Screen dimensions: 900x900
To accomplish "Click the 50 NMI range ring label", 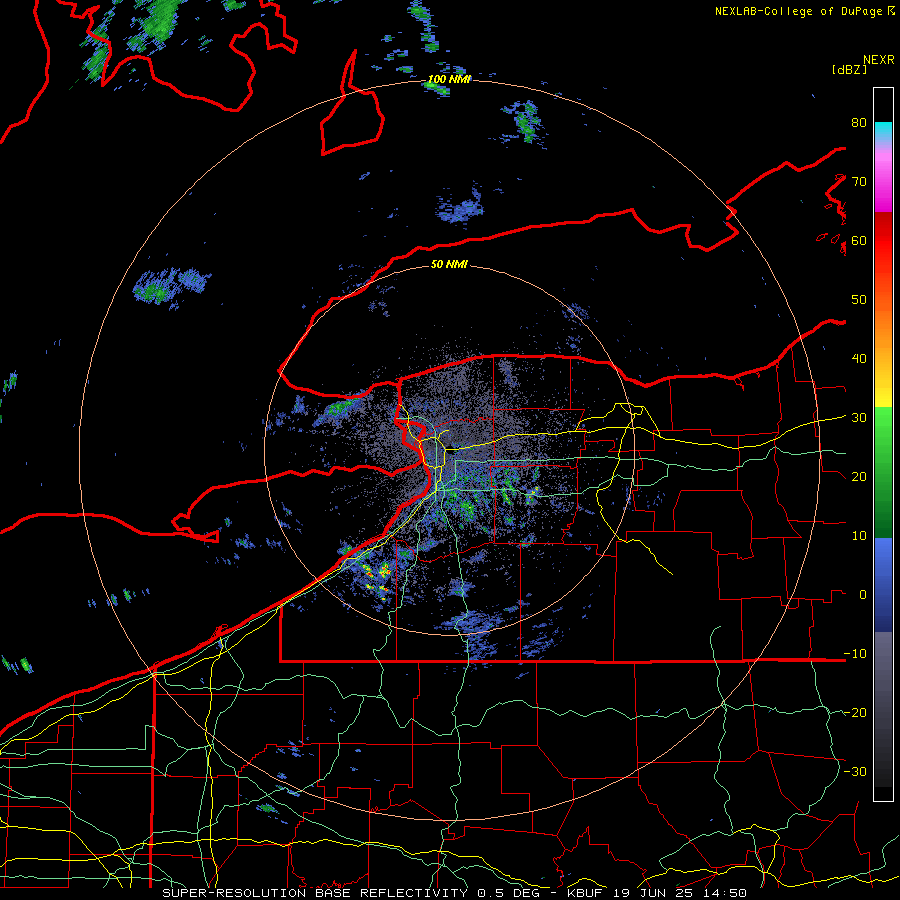I will click(449, 264).
